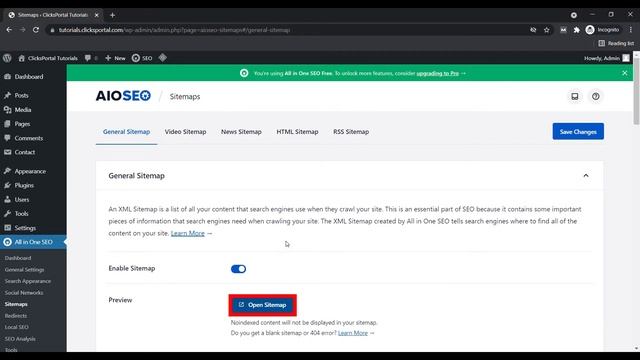The image size is (640, 360).
Task: Reload the page with refresh icon
Action: click(x=36, y=30)
